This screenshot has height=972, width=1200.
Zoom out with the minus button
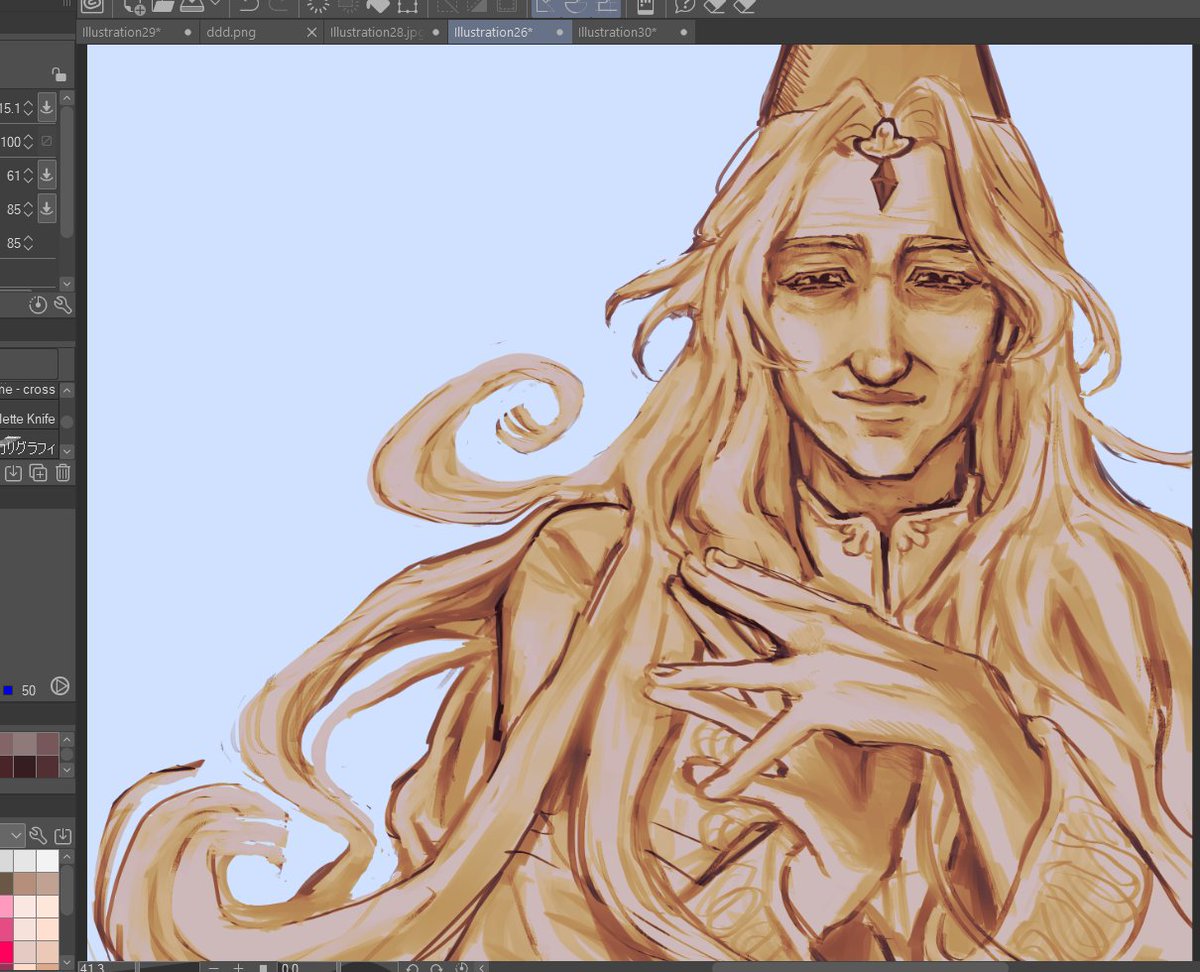(x=213, y=967)
